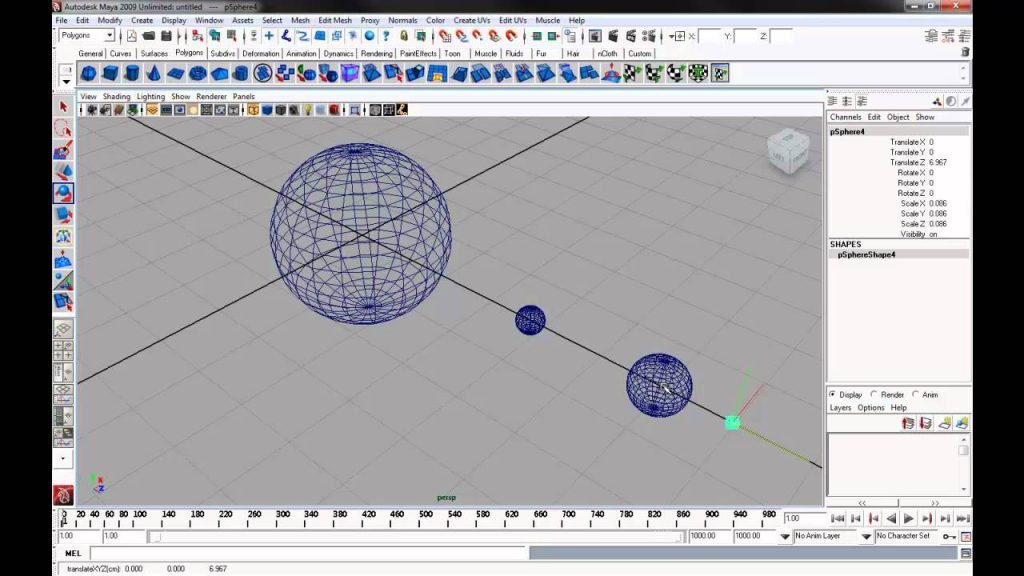This screenshot has width=1024, height=576.
Task: Choose the Select tool arrow in the toolbox
Action: tap(63, 106)
